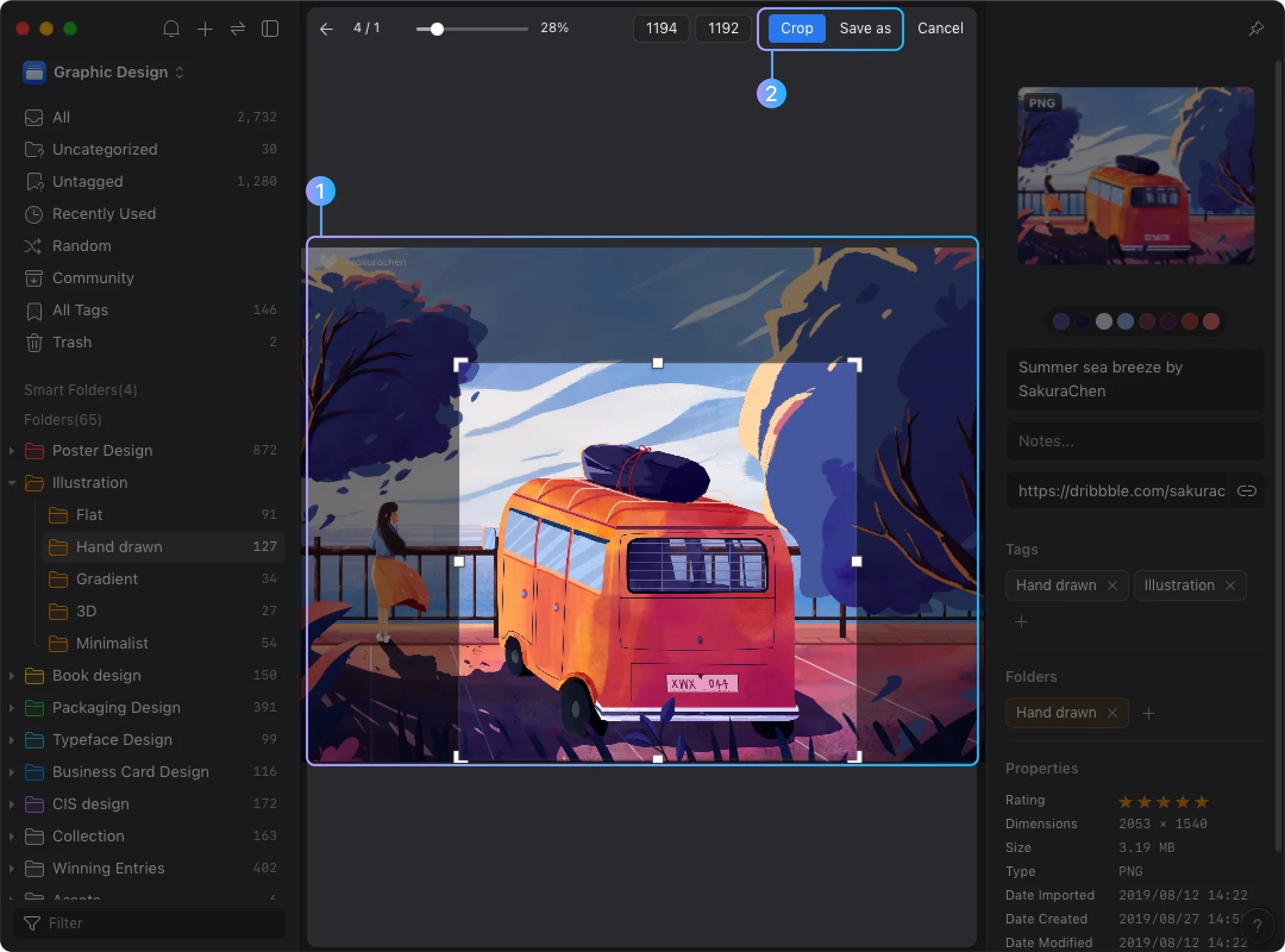1285x952 pixels.
Task: Click the switch library arrows icon
Action: coord(238,29)
